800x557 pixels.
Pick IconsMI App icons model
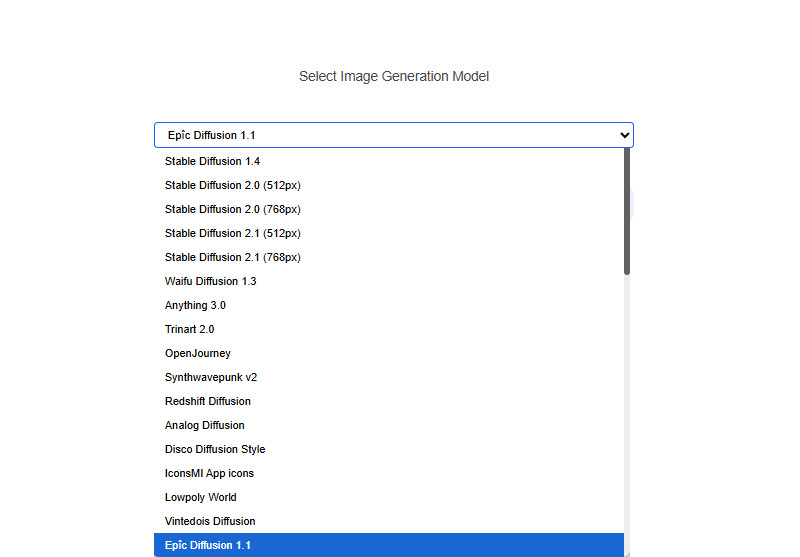pos(389,473)
